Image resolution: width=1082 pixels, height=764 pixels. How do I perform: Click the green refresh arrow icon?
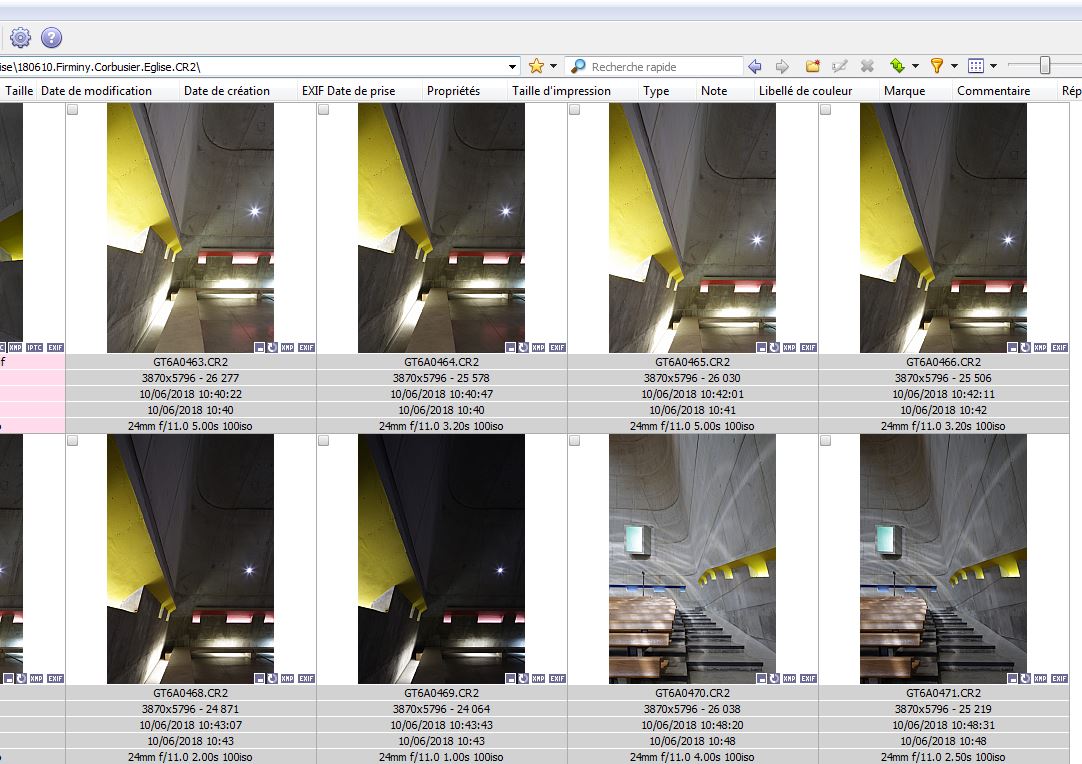897,66
